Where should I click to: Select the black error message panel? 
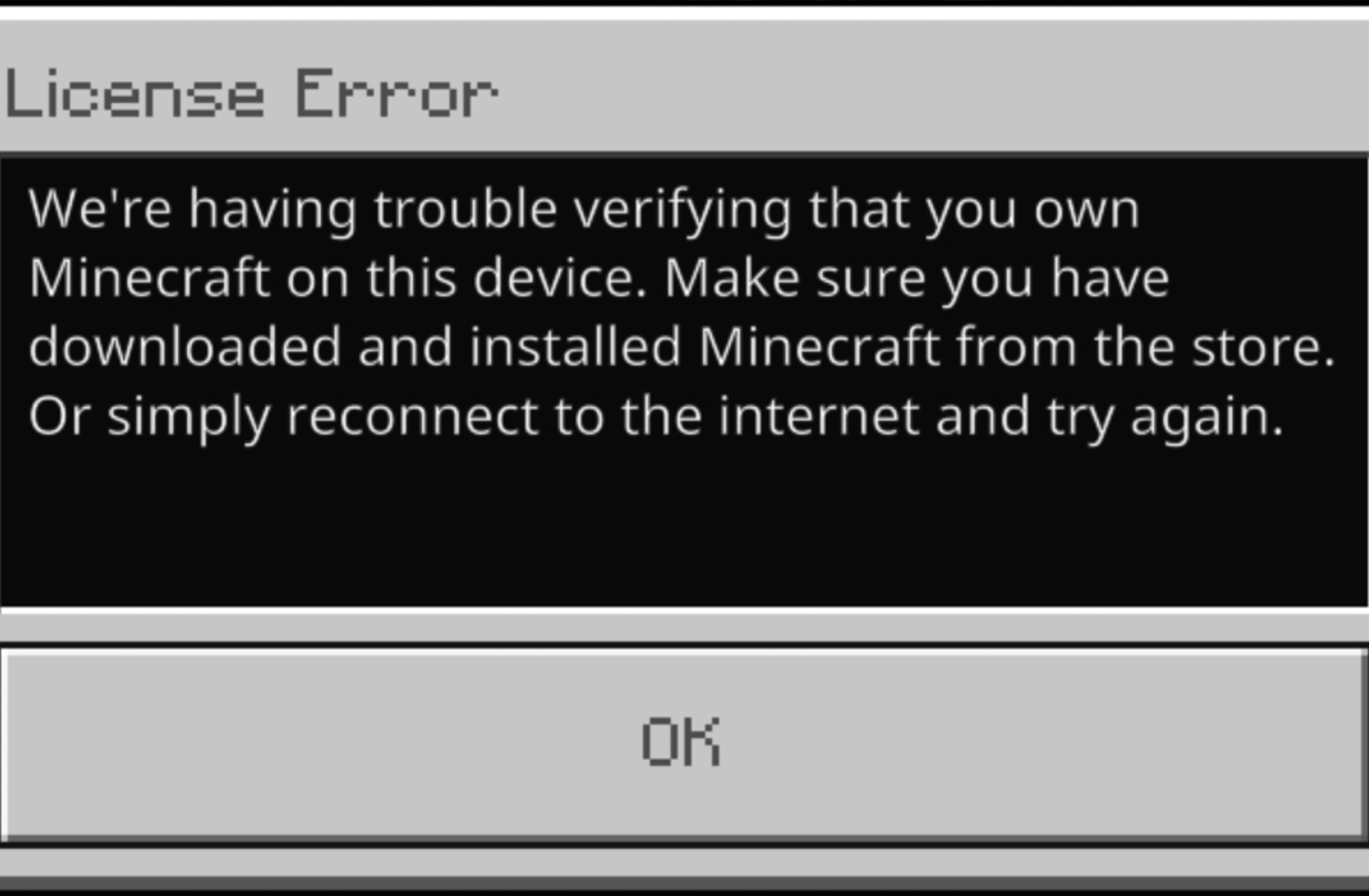683,381
